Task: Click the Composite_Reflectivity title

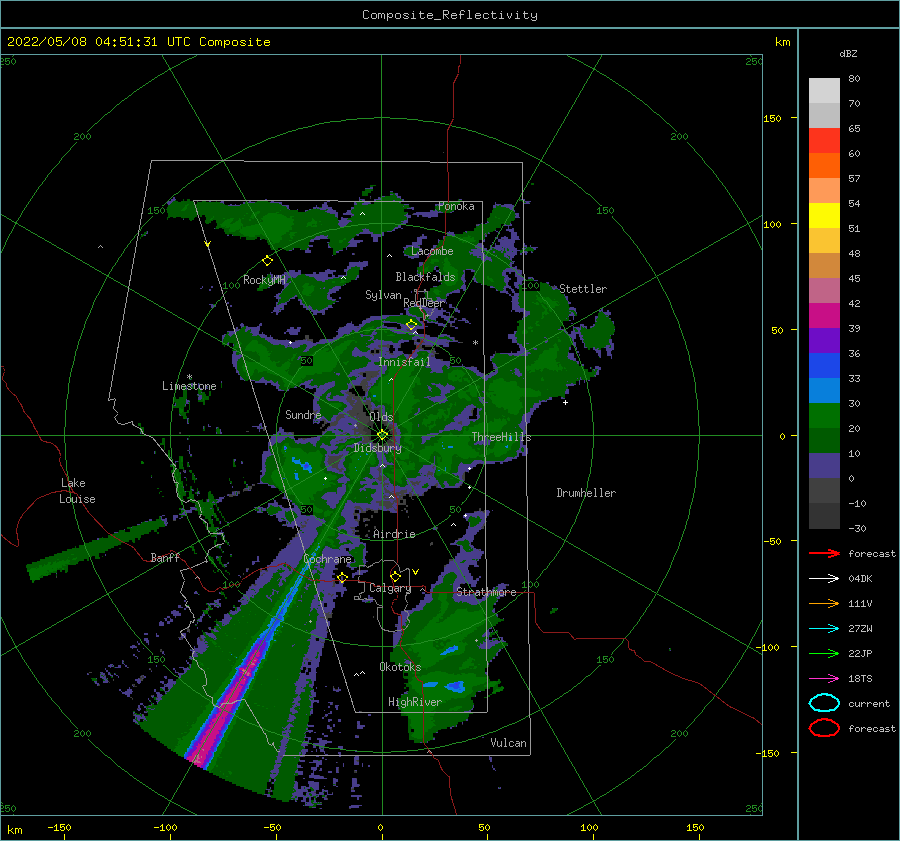Action: click(450, 15)
